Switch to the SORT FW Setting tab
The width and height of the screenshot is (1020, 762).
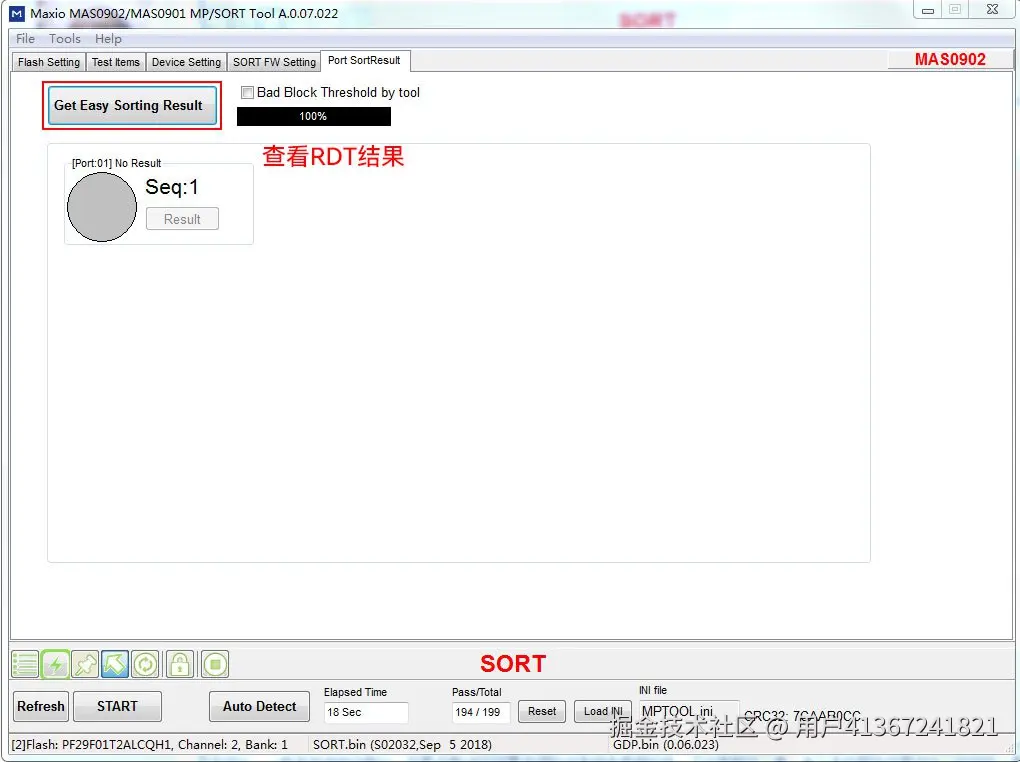coord(274,62)
